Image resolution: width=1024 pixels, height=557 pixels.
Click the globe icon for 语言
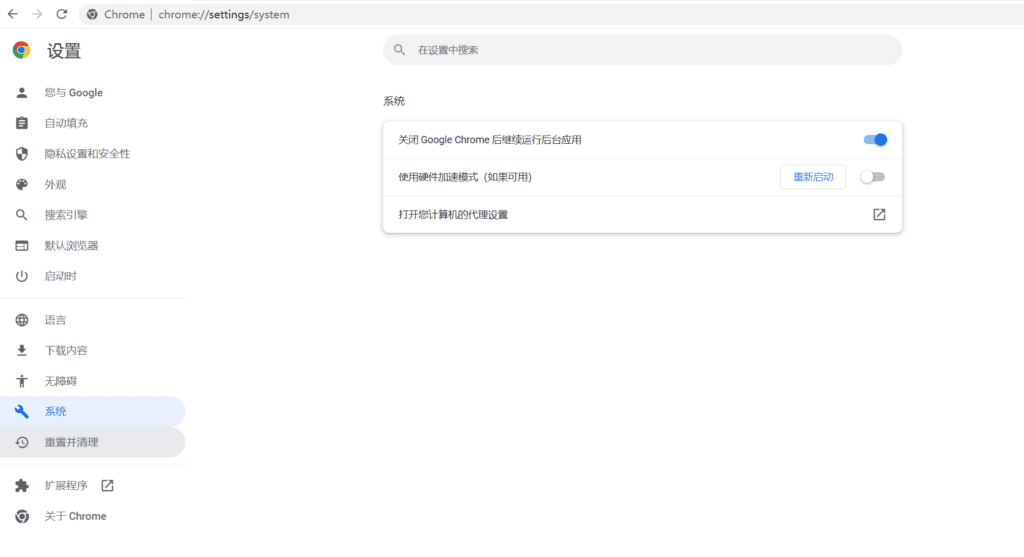[22, 320]
